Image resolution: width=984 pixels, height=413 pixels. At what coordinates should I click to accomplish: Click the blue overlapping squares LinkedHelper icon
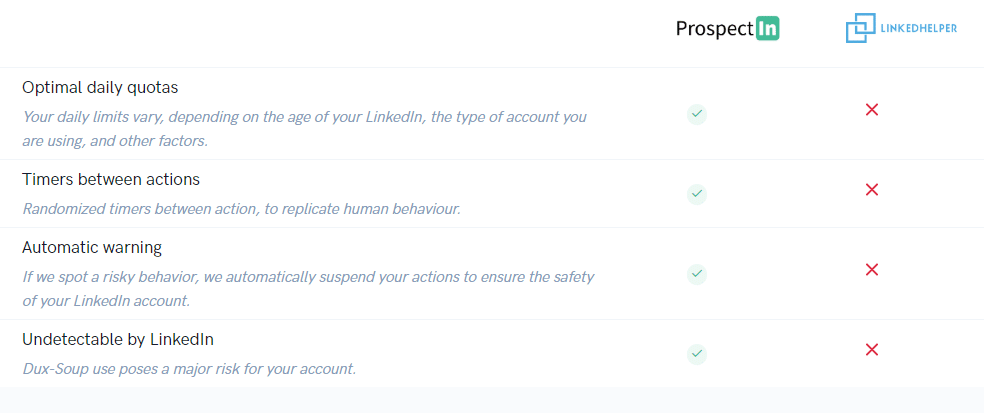click(x=860, y=28)
